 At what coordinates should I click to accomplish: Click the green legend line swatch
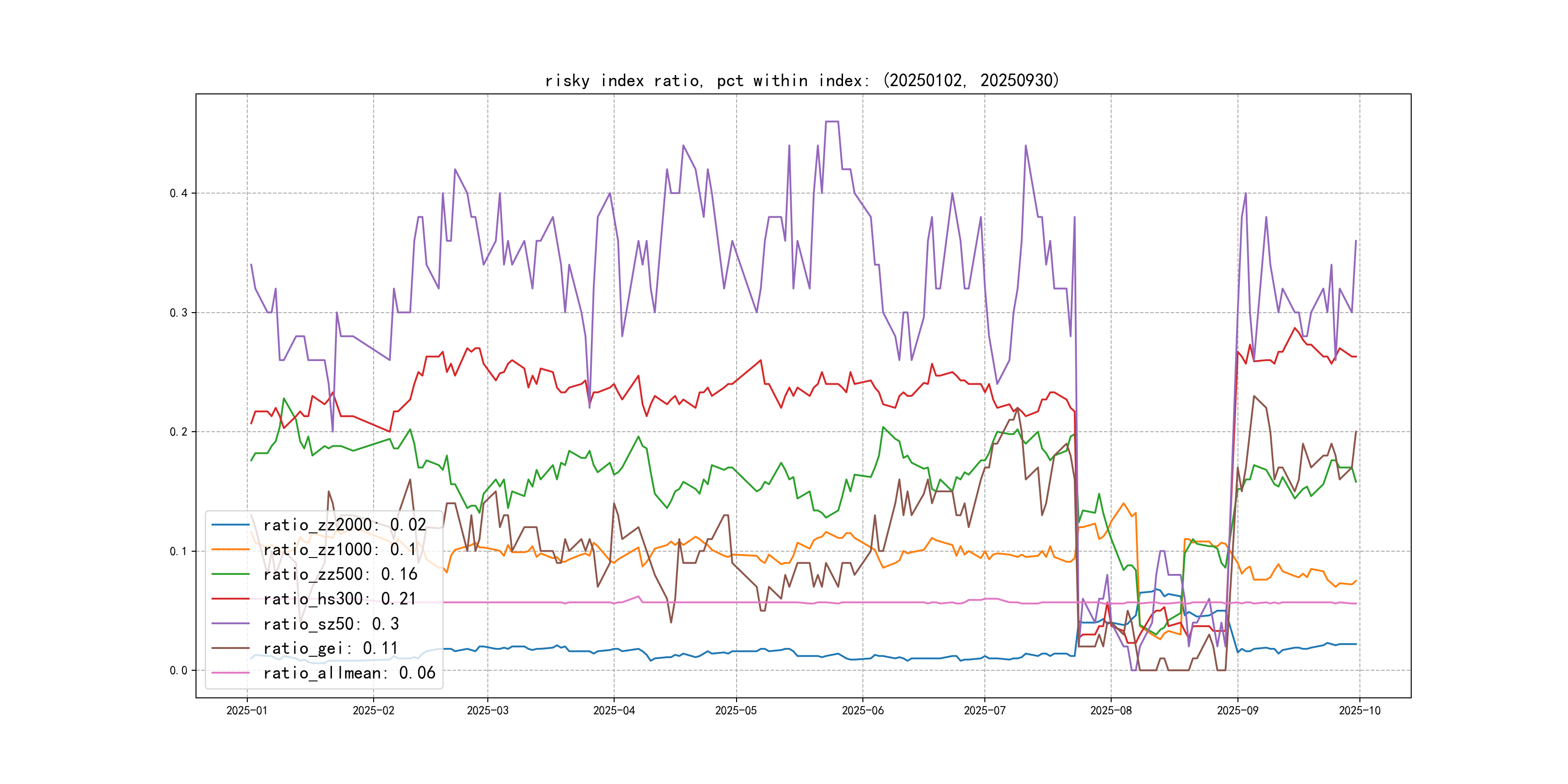pyautogui.click(x=231, y=574)
